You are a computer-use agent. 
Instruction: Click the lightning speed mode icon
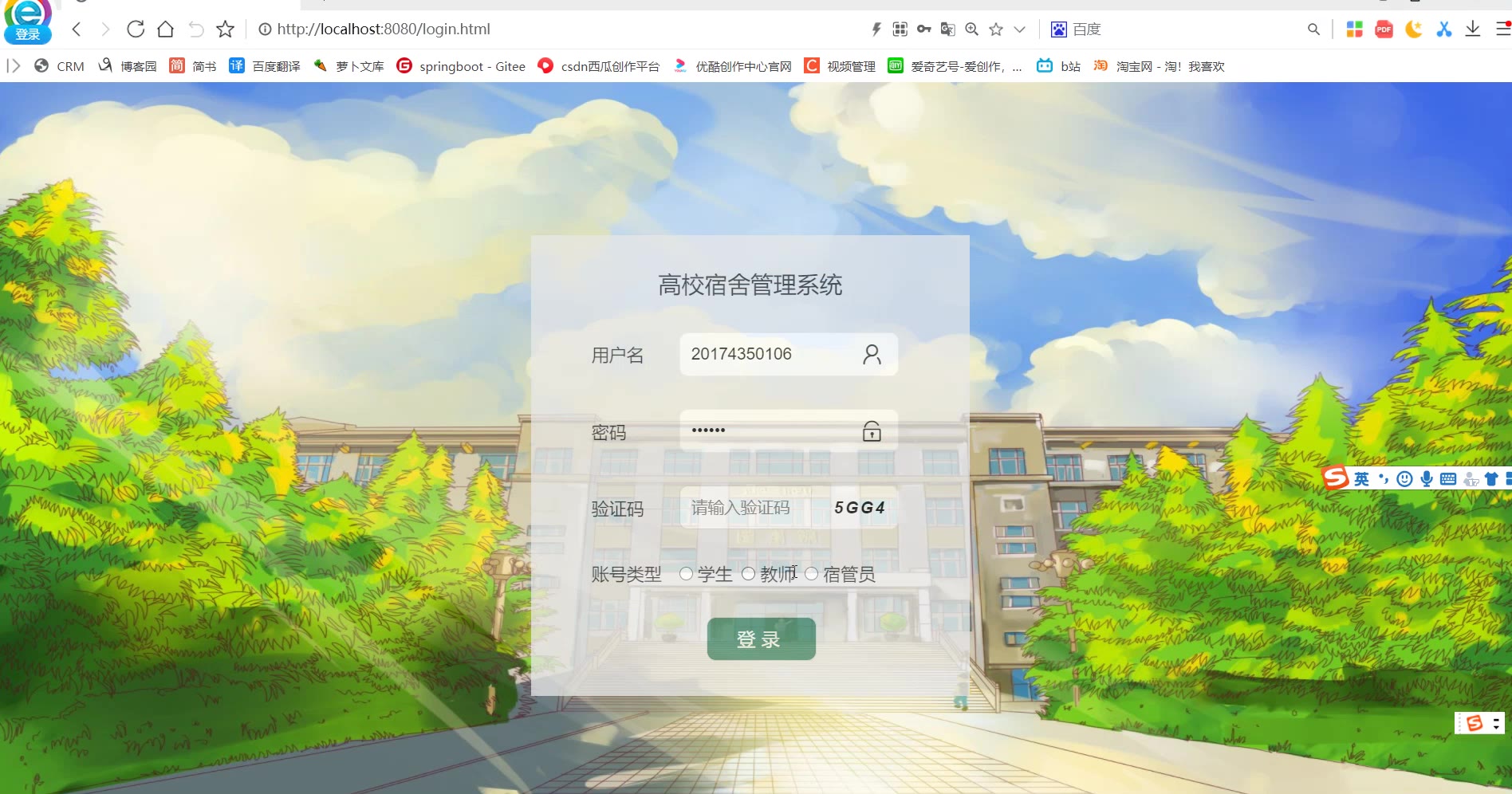click(876, 29)
